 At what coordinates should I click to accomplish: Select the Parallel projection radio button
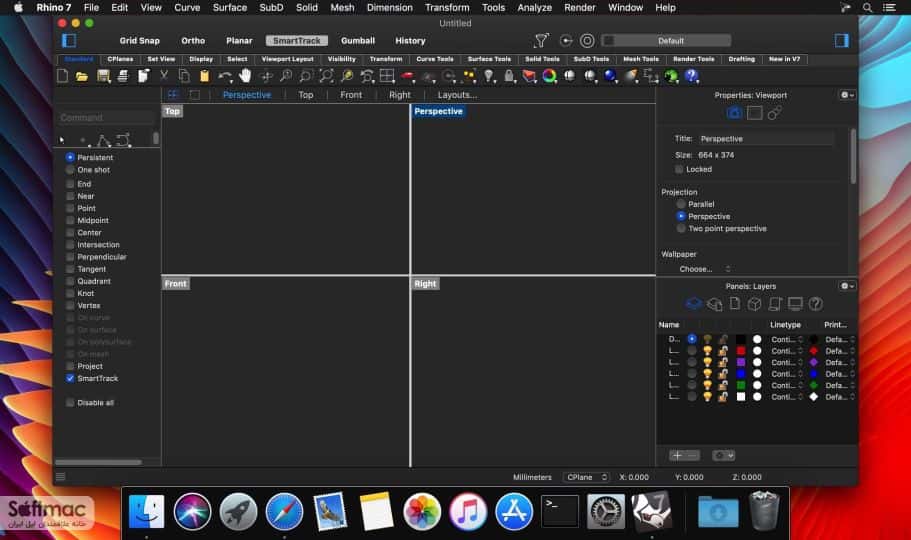(x=681, y=204)
